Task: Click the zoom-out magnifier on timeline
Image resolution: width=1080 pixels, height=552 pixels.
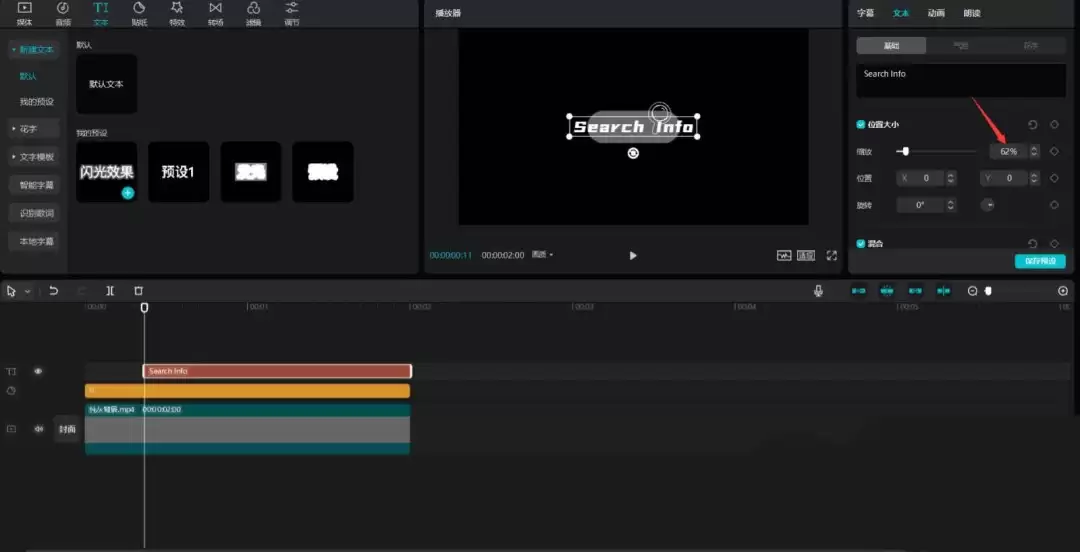Action: (x=973, y=291)
